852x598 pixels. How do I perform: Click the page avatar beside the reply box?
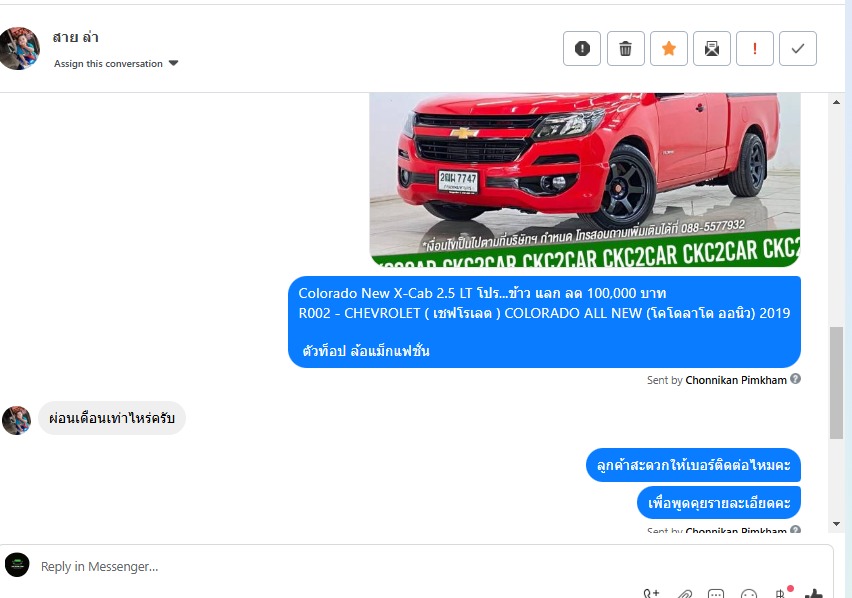[x=17, y=565]
